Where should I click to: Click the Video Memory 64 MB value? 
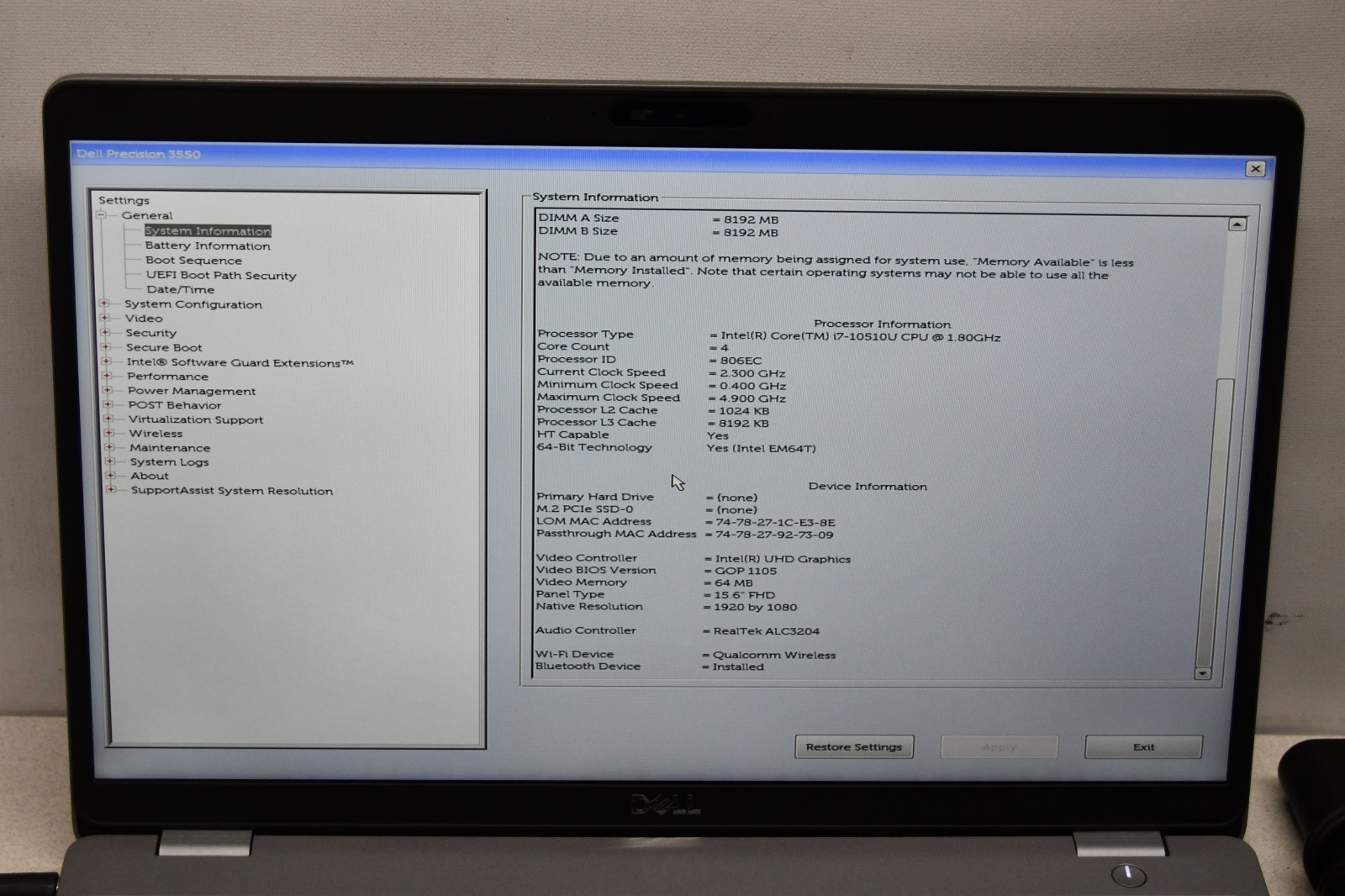[x=734, y=583]
